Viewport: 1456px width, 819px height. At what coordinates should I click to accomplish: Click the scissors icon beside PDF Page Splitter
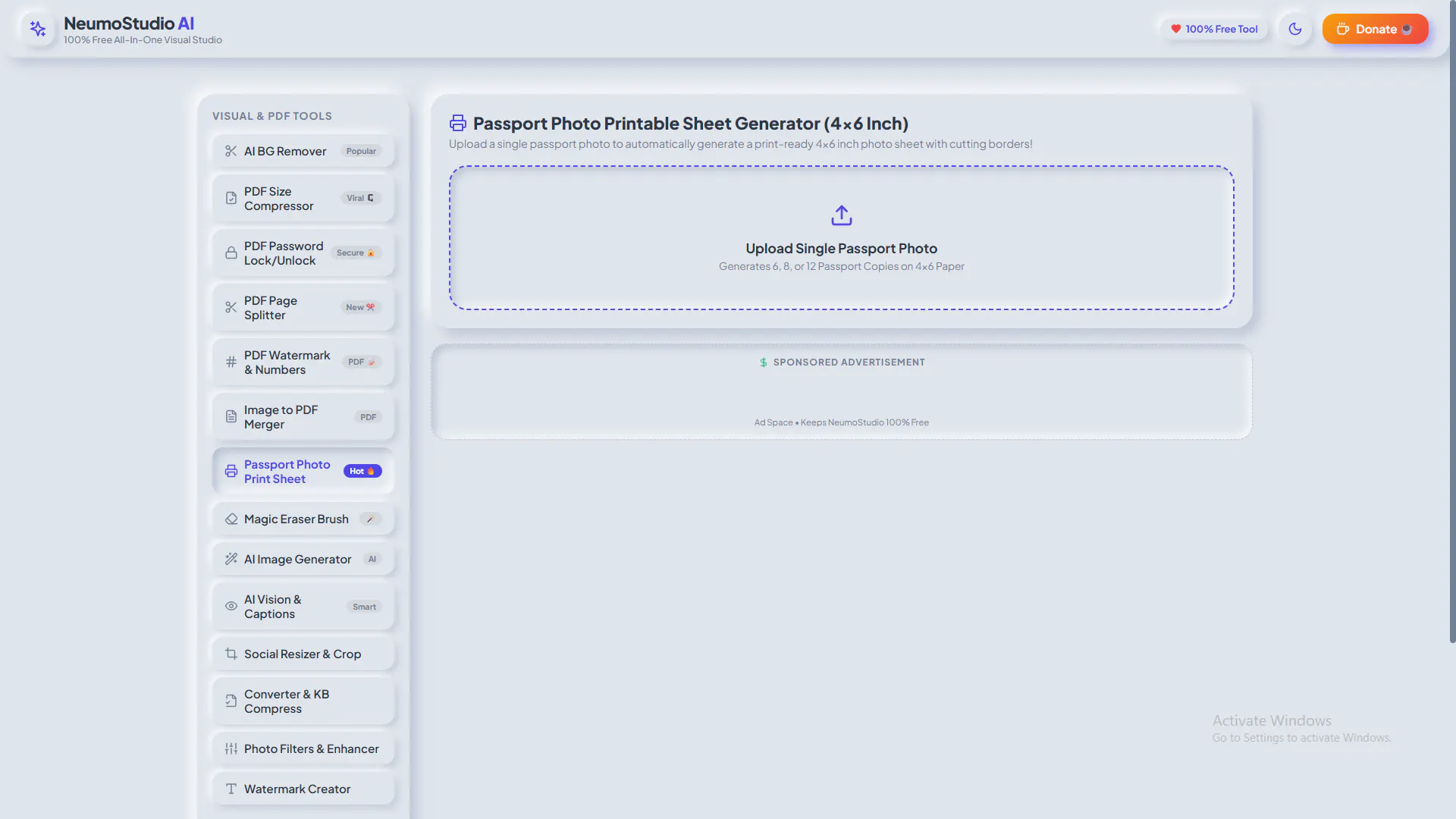point(231,307)
